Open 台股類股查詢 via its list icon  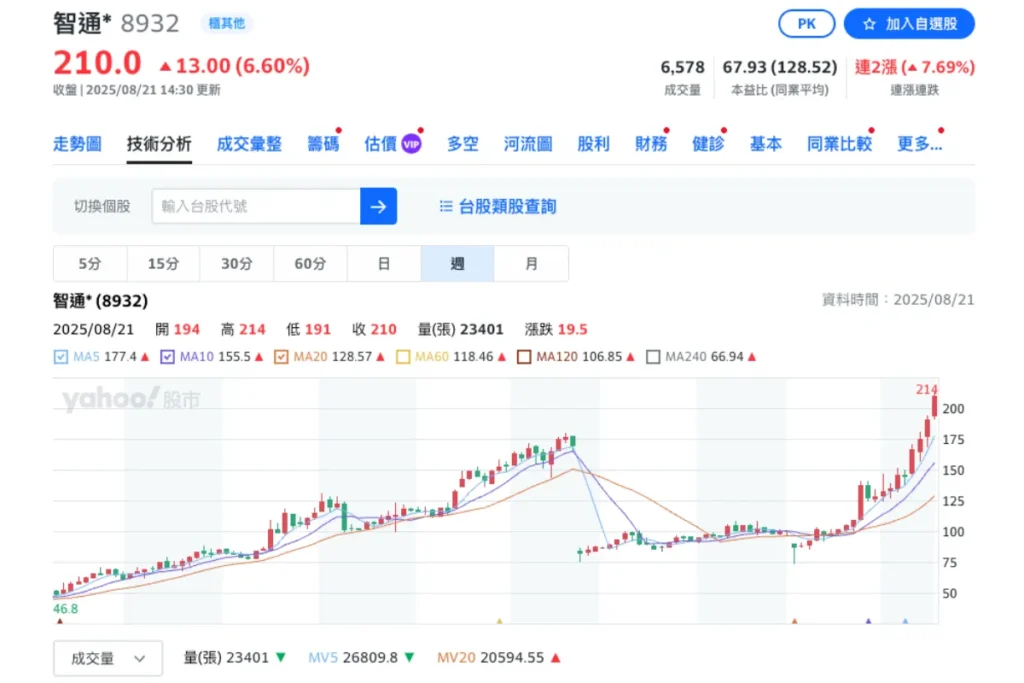(446, 207)
